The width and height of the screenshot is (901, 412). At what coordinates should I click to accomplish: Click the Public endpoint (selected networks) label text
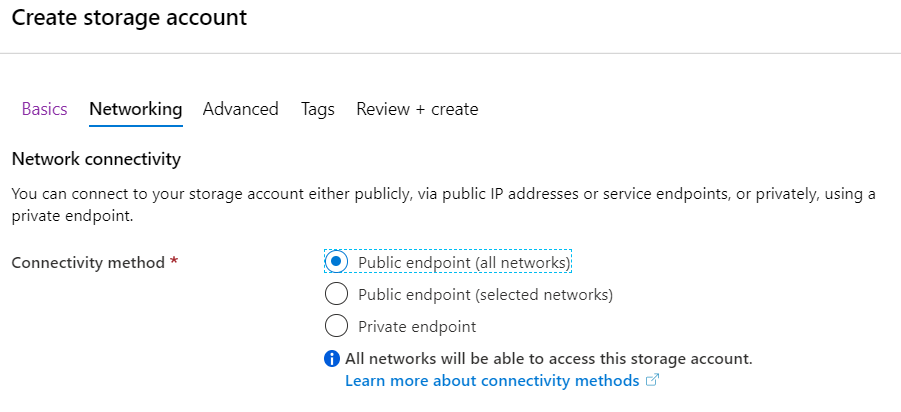[486, 295]
